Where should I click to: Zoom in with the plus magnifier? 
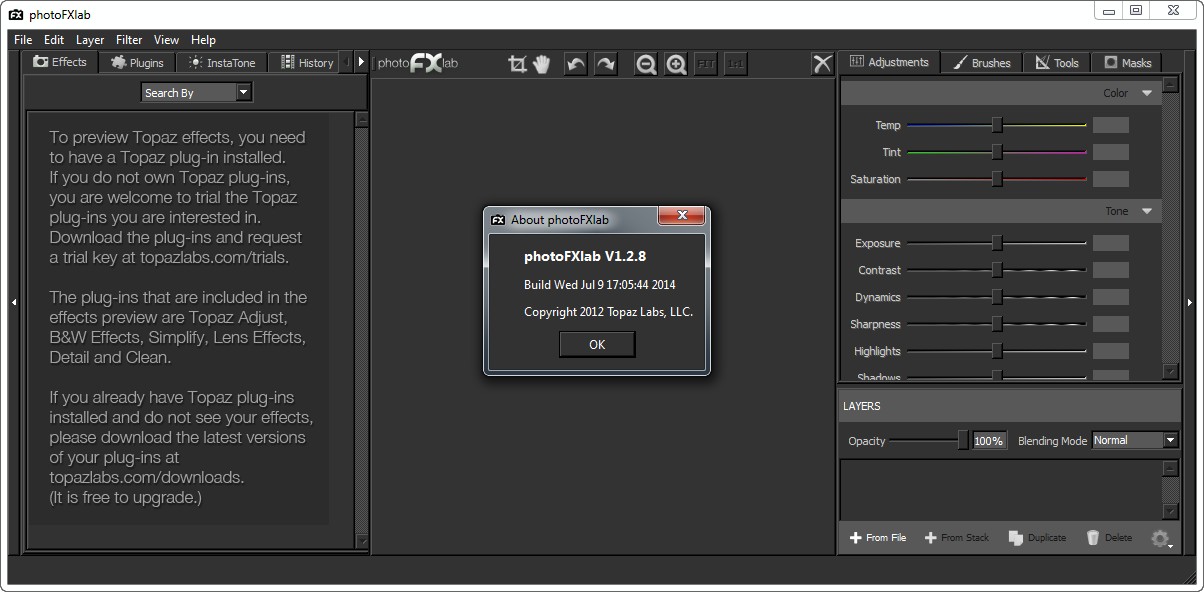click(x=676, y=64)
